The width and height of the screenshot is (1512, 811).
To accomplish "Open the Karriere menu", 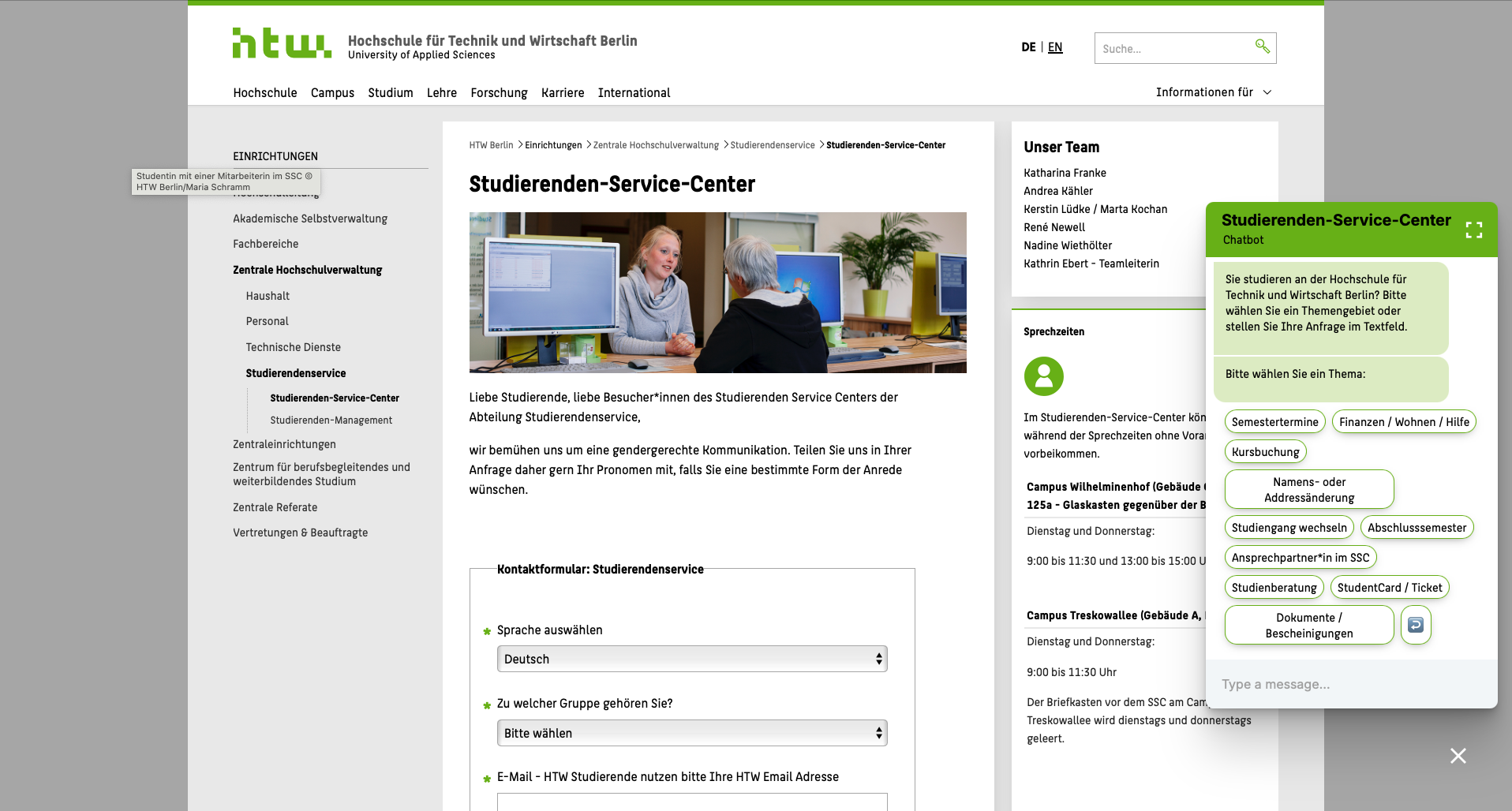I will pyautogui.click(x=563, y=92).
